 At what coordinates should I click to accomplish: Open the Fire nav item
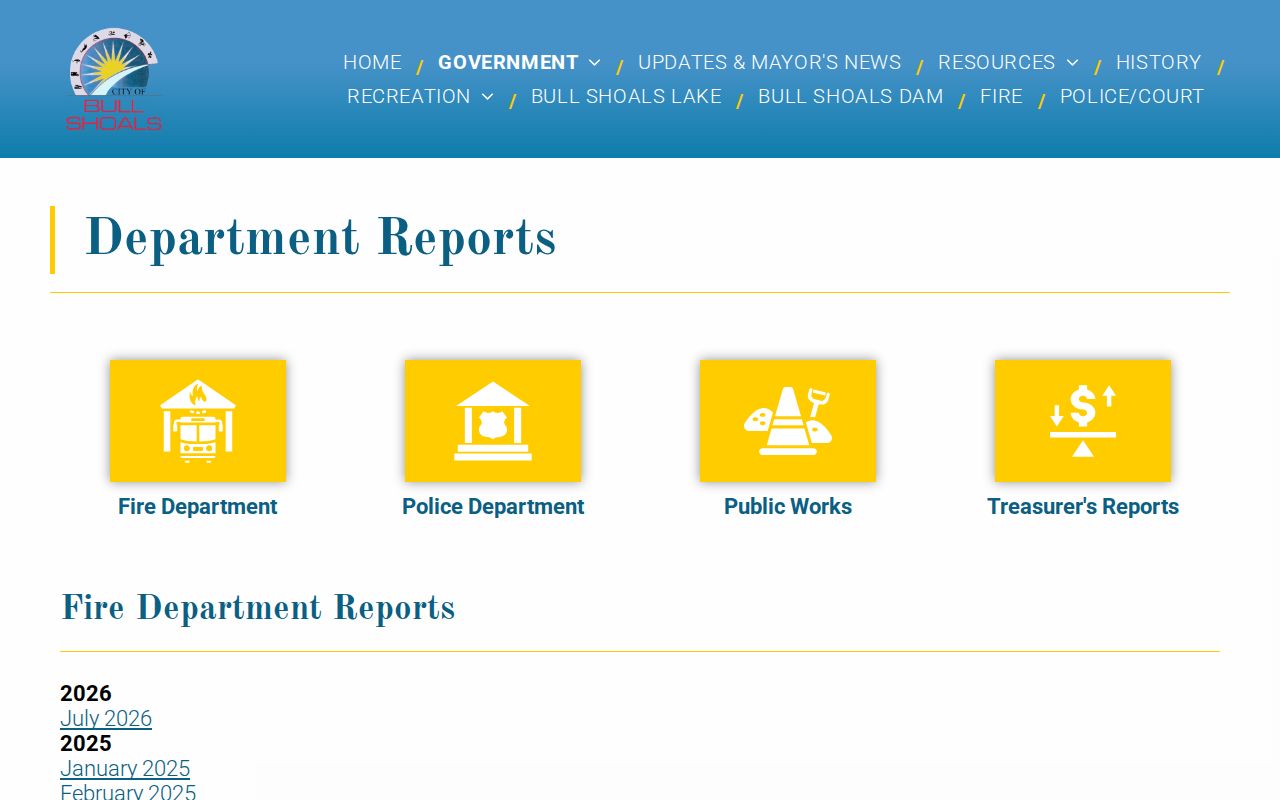tap(1001, 96)
